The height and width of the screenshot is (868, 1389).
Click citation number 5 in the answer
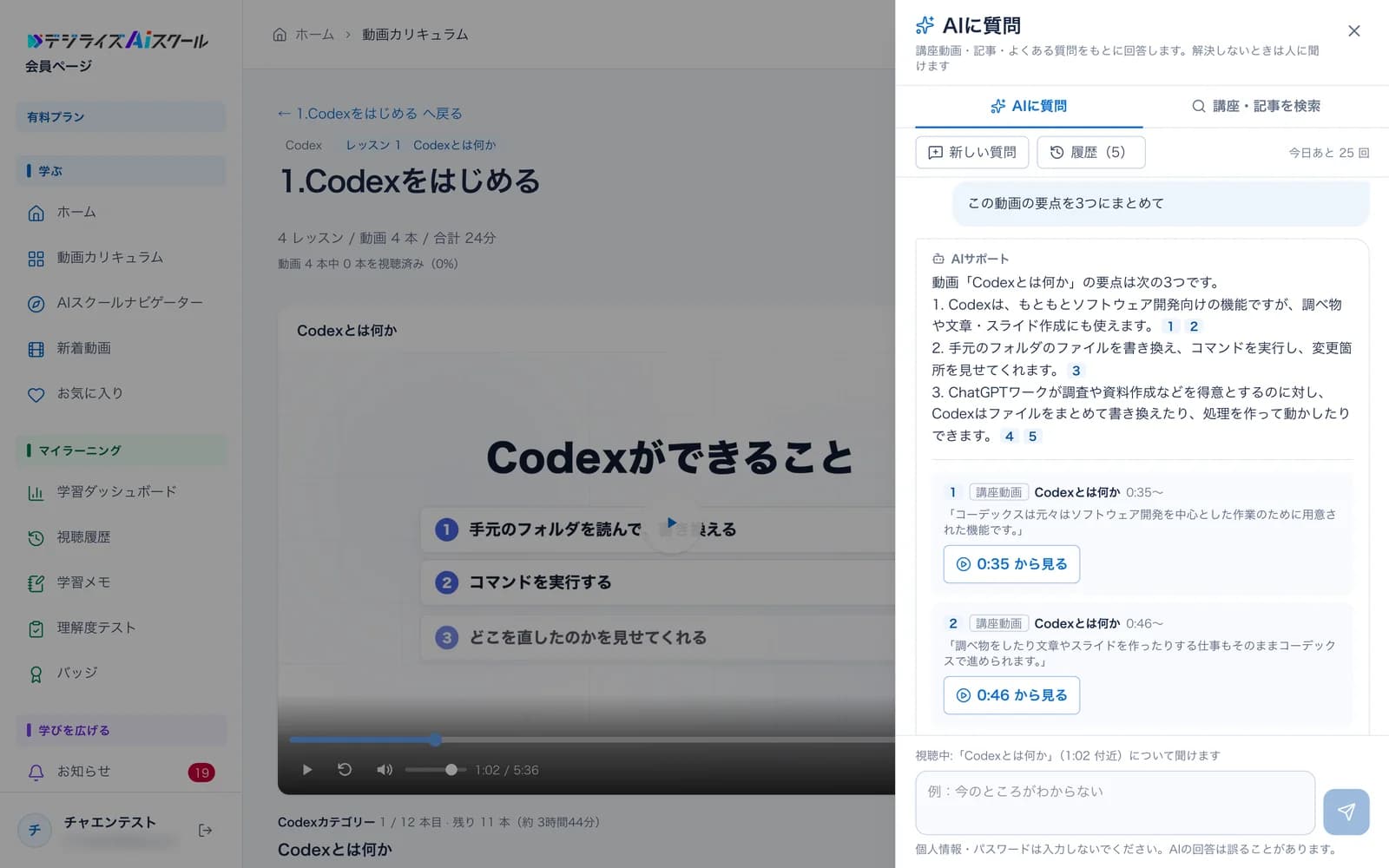(1032, 437)
